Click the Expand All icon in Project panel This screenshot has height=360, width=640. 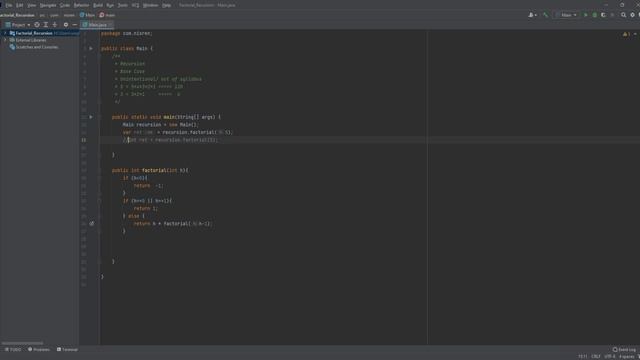click(x=46, y=25)
